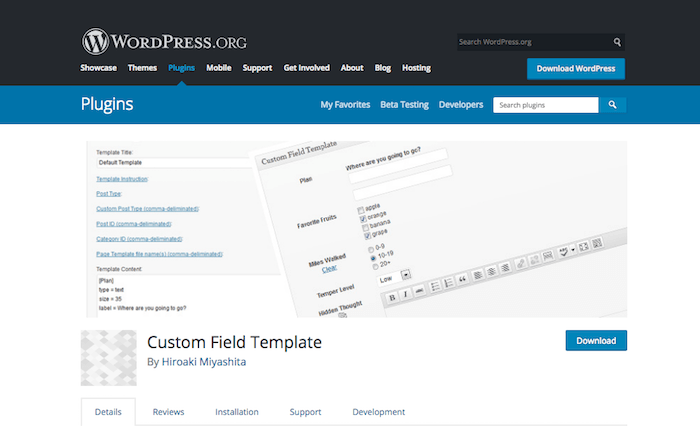Download the Custom Field Template plugin
This screenshot has width=700, height=439.
tap(596, 341)
